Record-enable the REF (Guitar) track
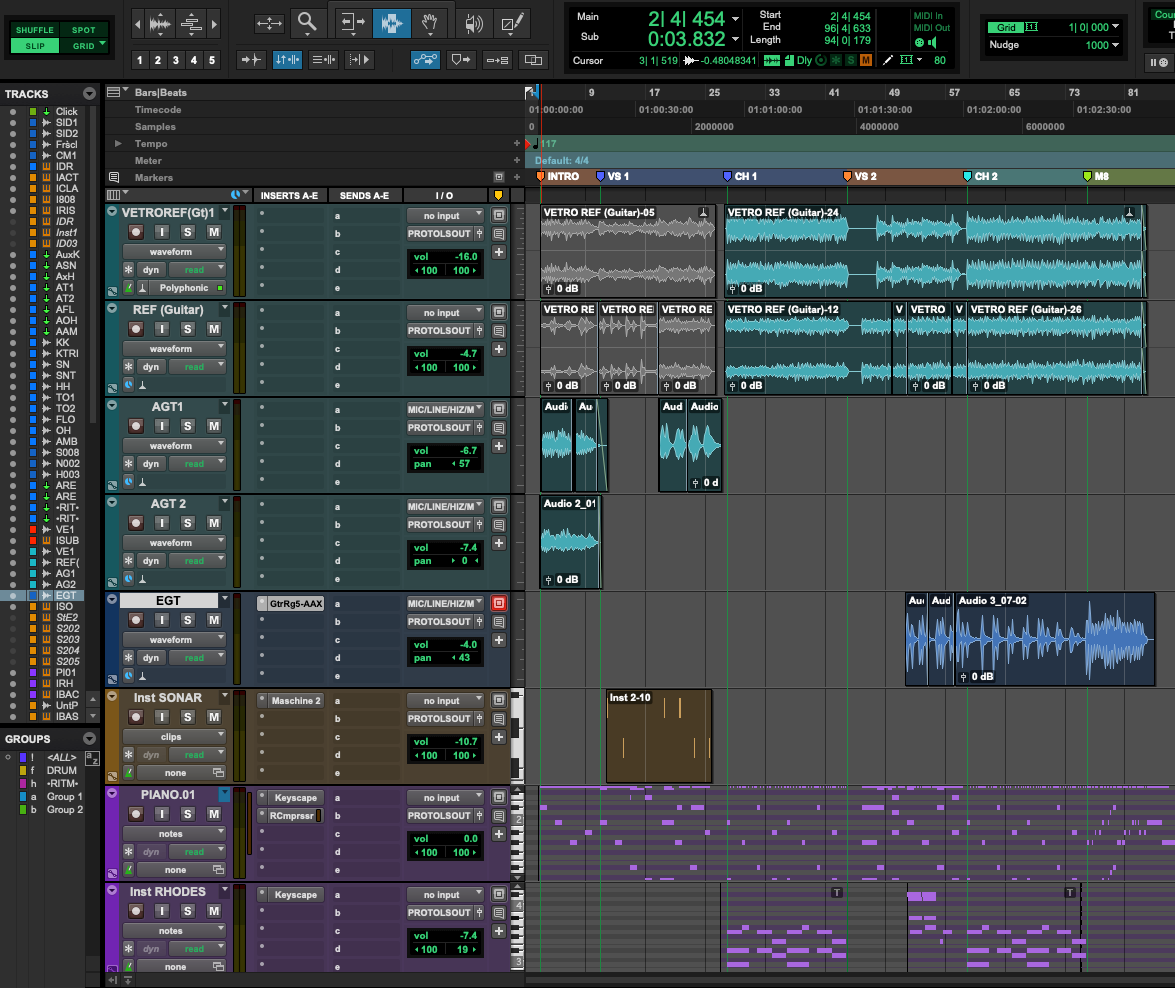This screenshot has width=1175, height=988. point(136,329)
